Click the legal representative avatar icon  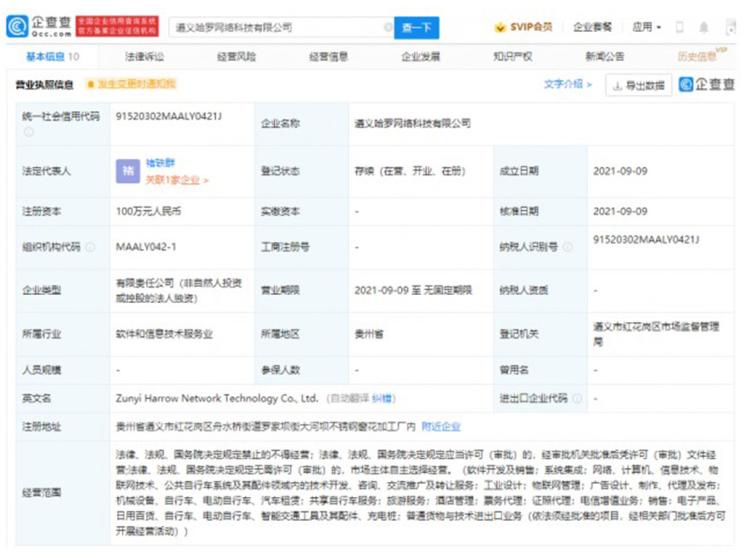(128, 169)
